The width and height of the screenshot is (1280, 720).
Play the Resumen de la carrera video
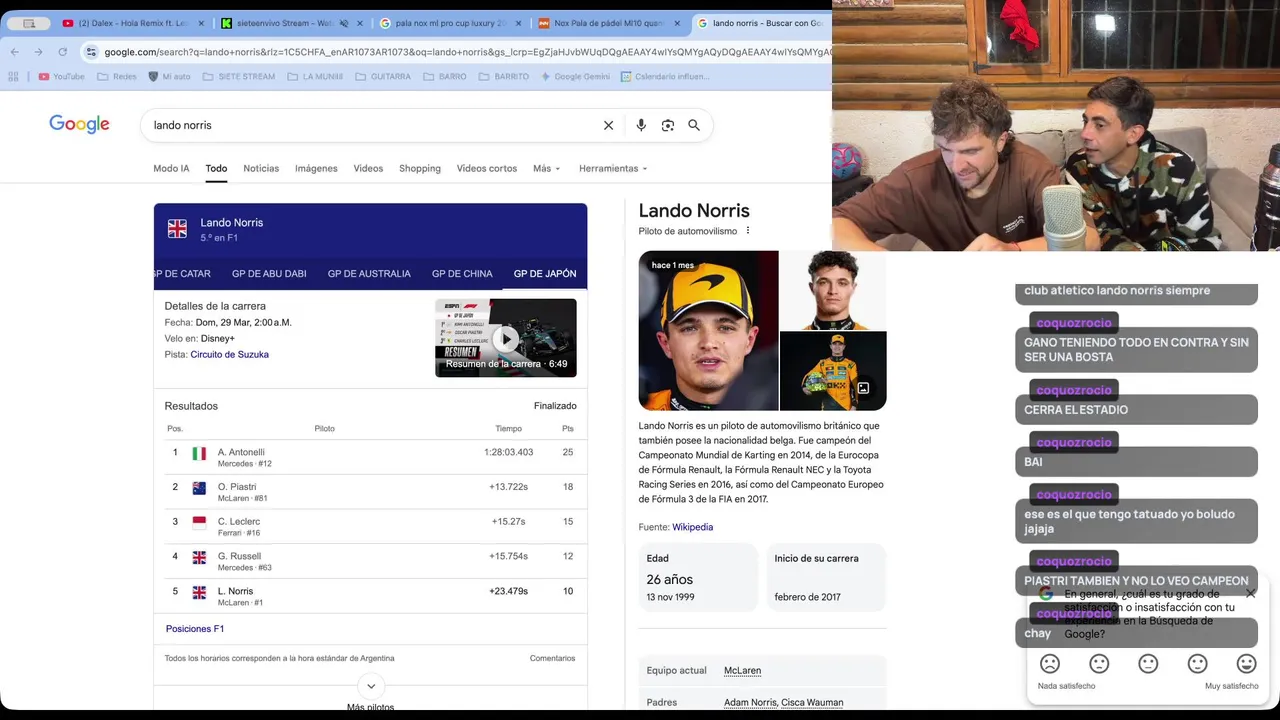(506, 338)
